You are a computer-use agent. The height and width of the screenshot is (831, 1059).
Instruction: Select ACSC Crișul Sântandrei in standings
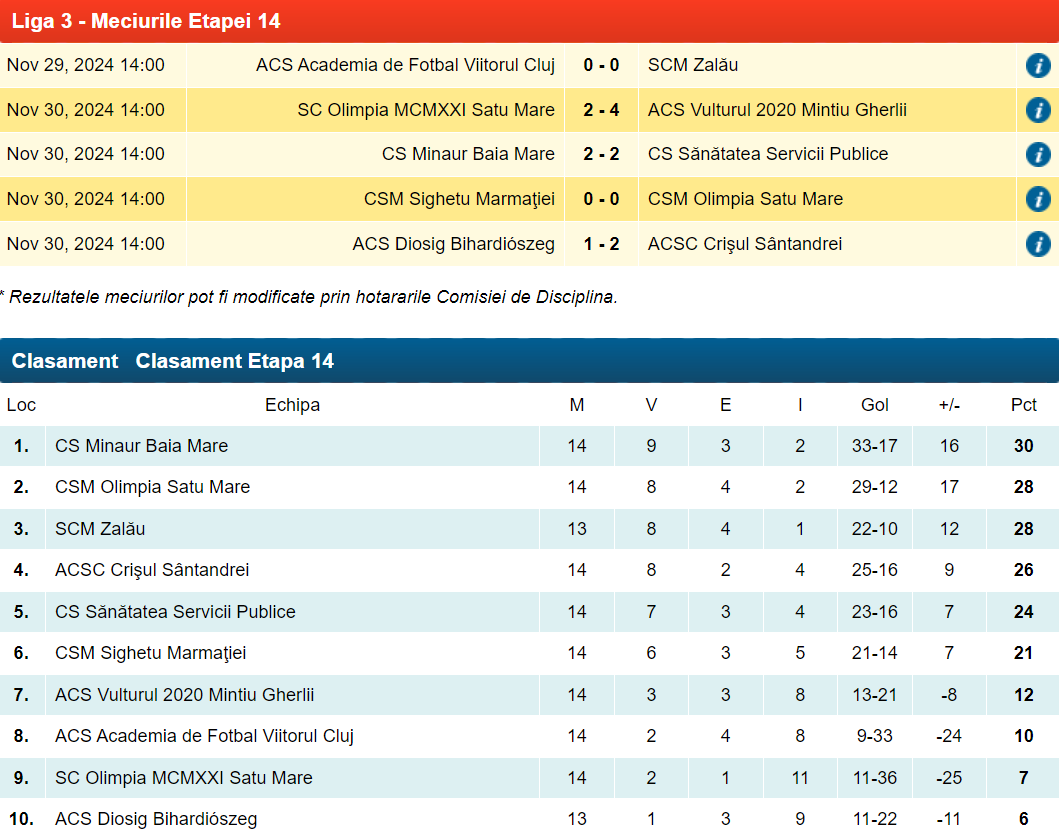[x=152, y=570]
